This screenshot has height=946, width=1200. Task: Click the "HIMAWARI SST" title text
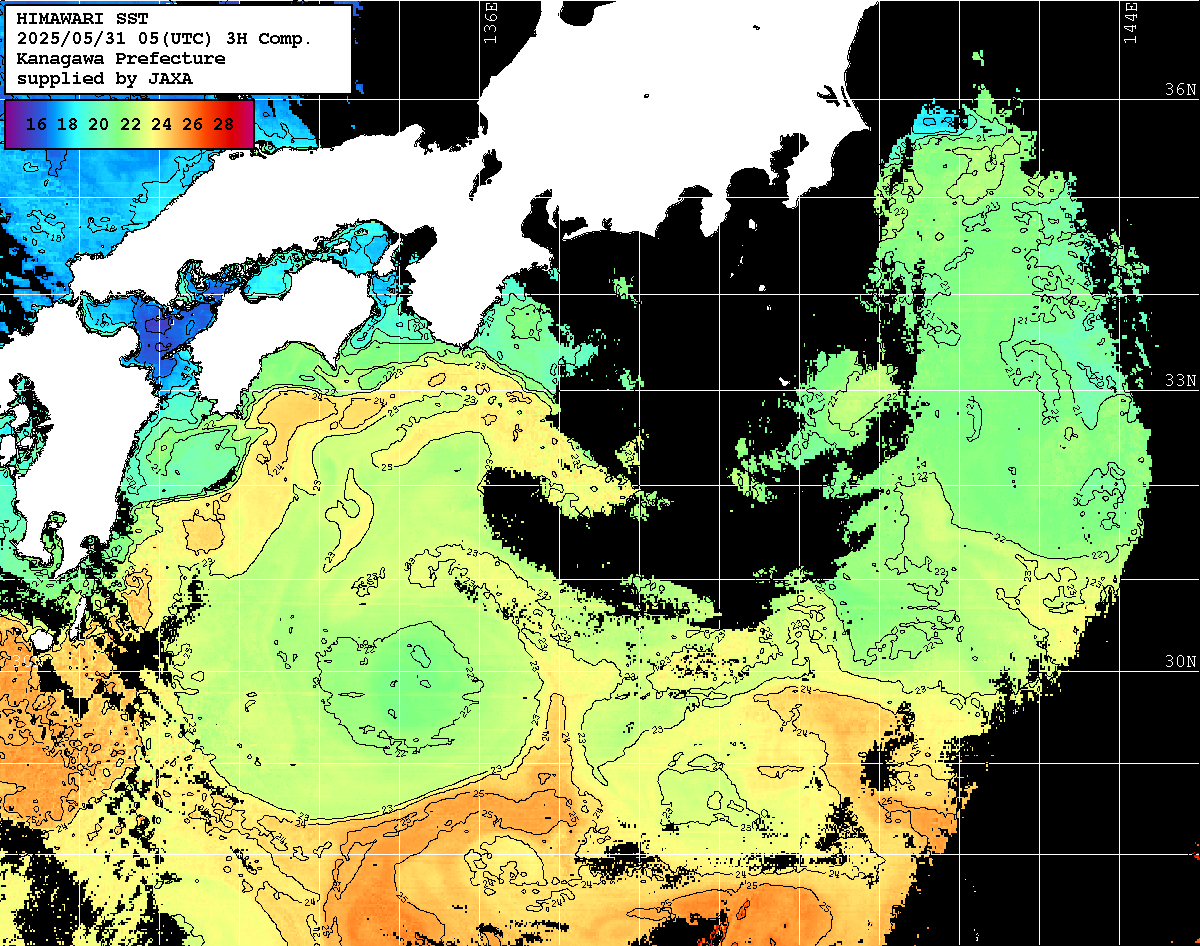[82, 19]
